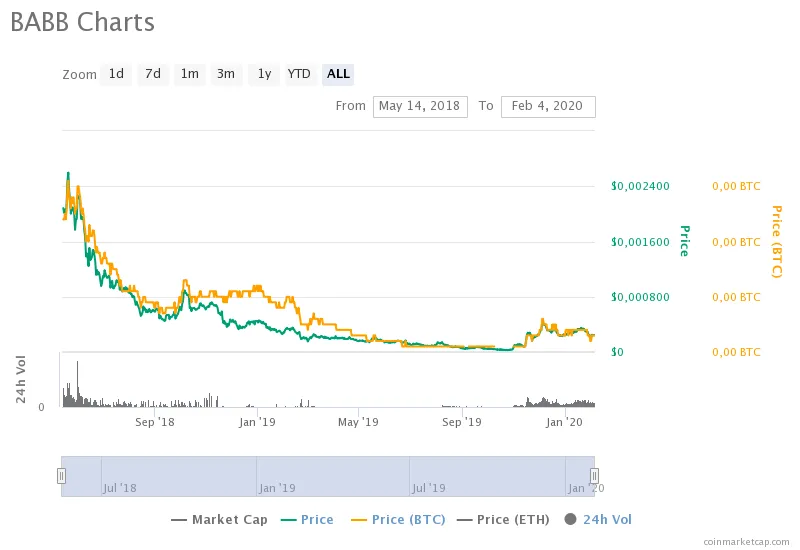
Task: Click the orange Price (BTC) axis title
Action: click(777, 241)
